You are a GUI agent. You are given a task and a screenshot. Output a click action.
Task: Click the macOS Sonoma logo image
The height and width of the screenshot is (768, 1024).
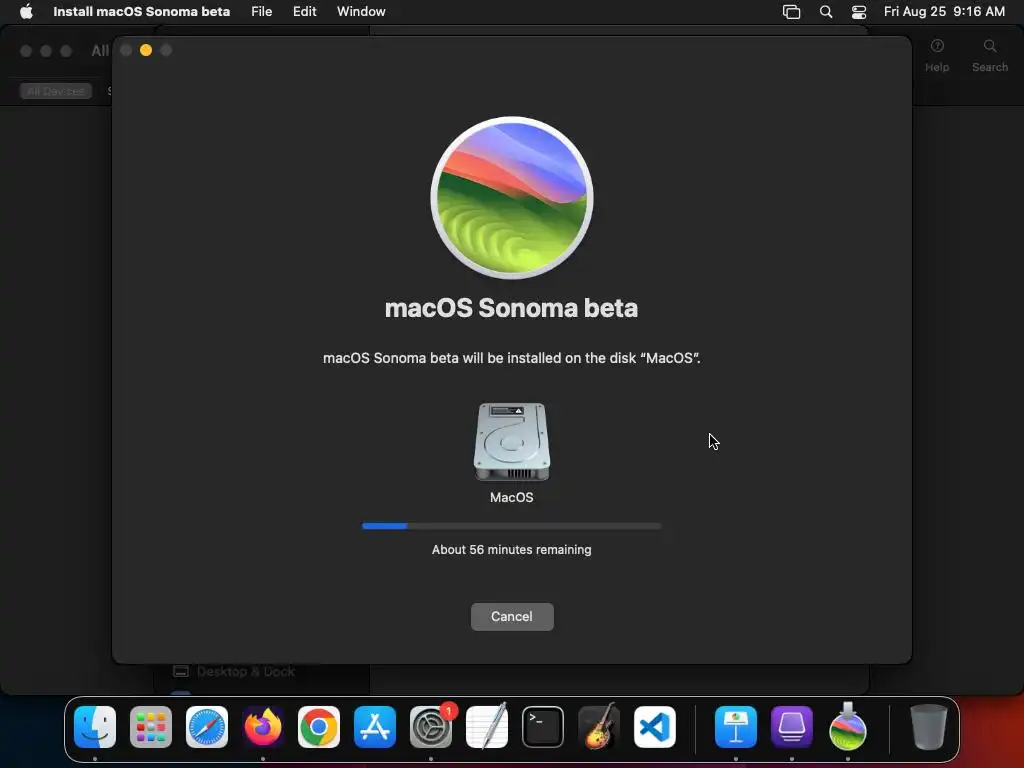[512, 198]
